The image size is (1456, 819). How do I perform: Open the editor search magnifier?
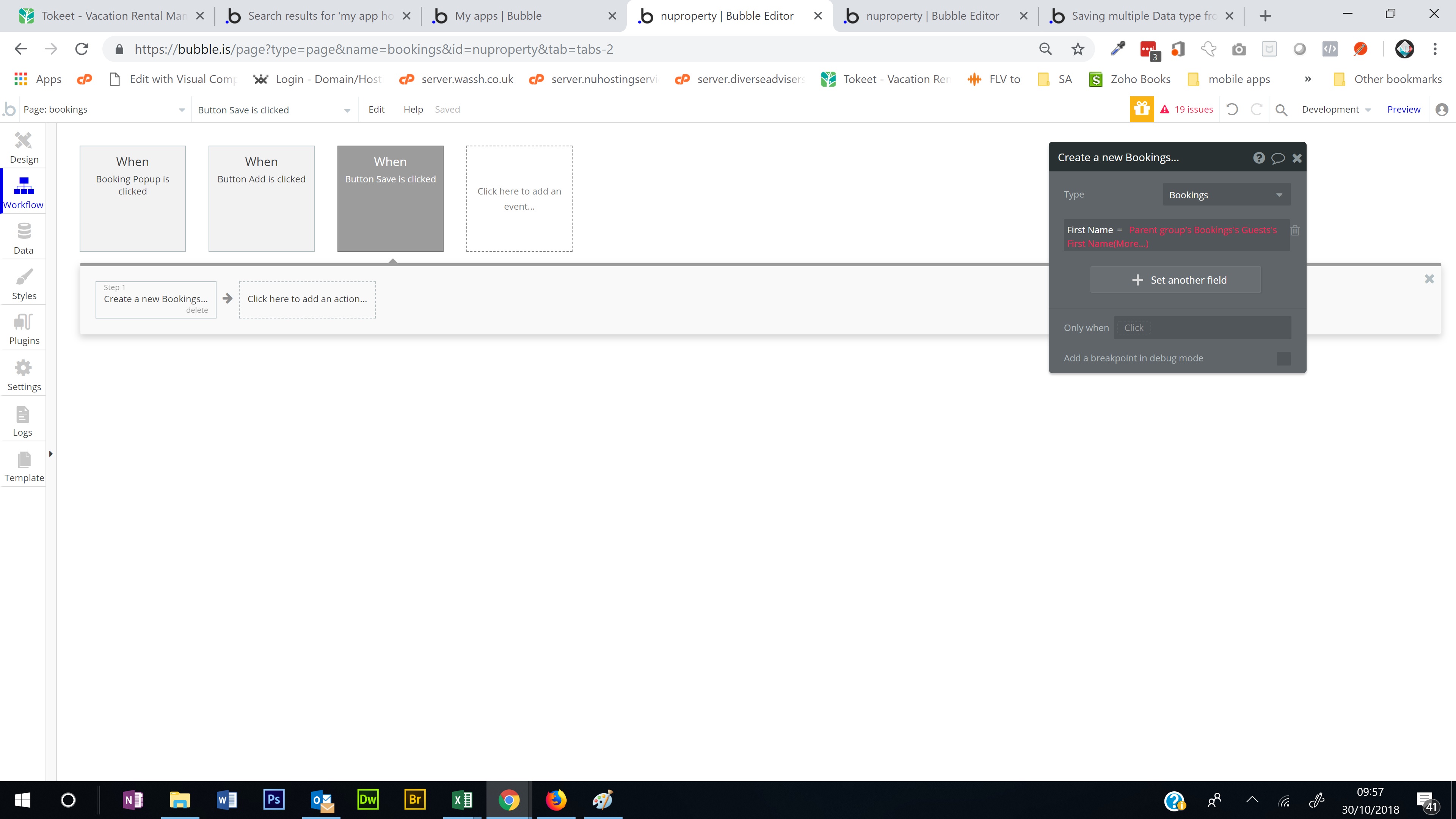1281,110
